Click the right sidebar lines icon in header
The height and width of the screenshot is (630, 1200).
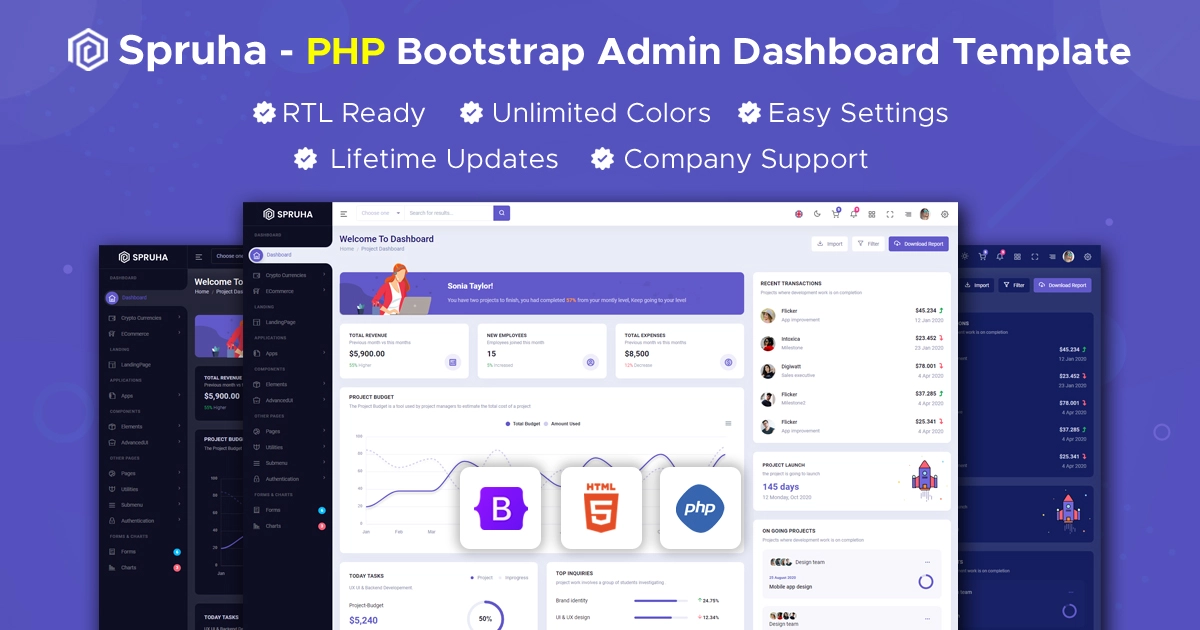(908, 214)
